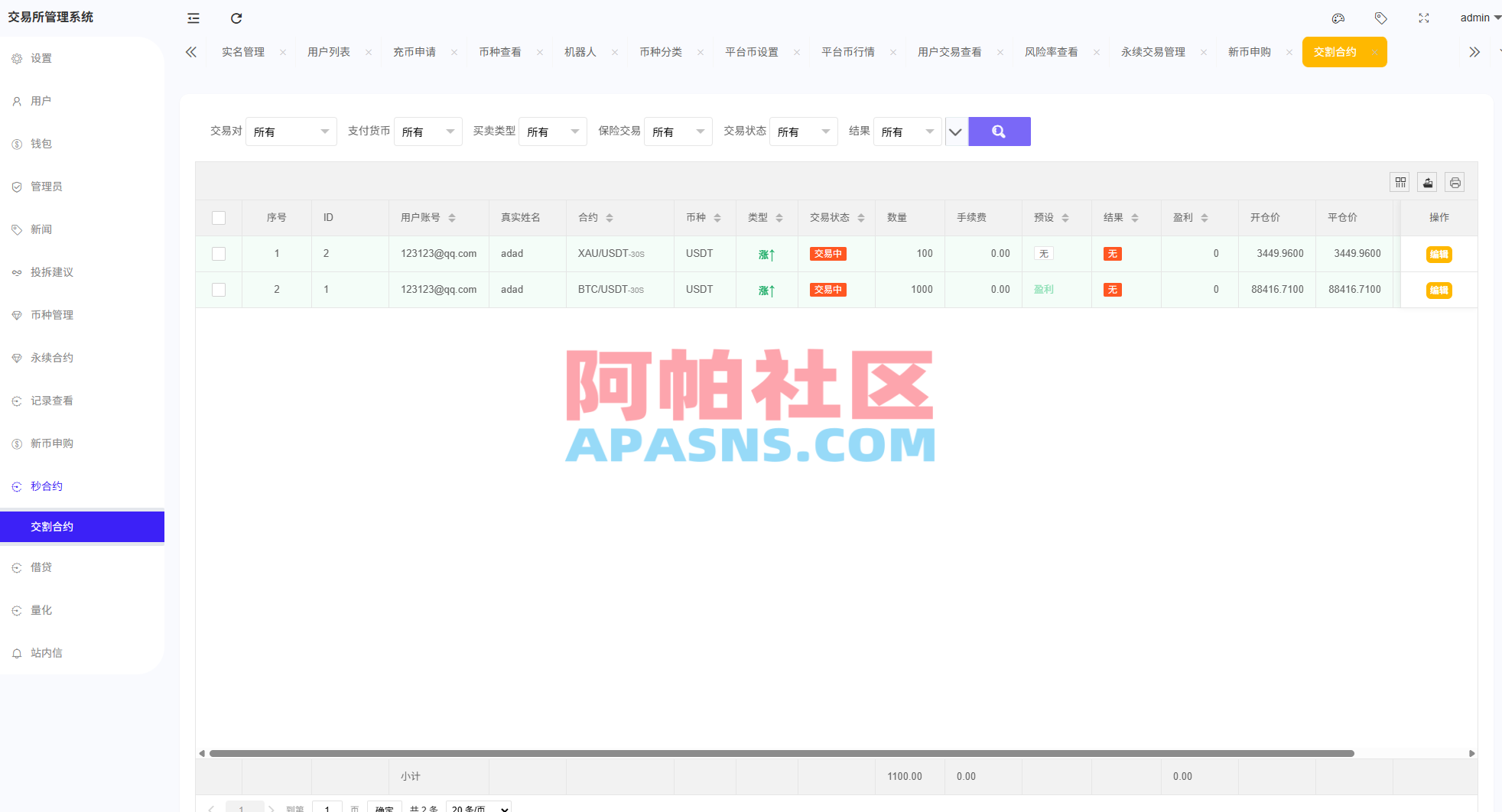Toggle the sidebar collapse icon at top left
The image size is (1502, 812).
(x=192, y=18)
